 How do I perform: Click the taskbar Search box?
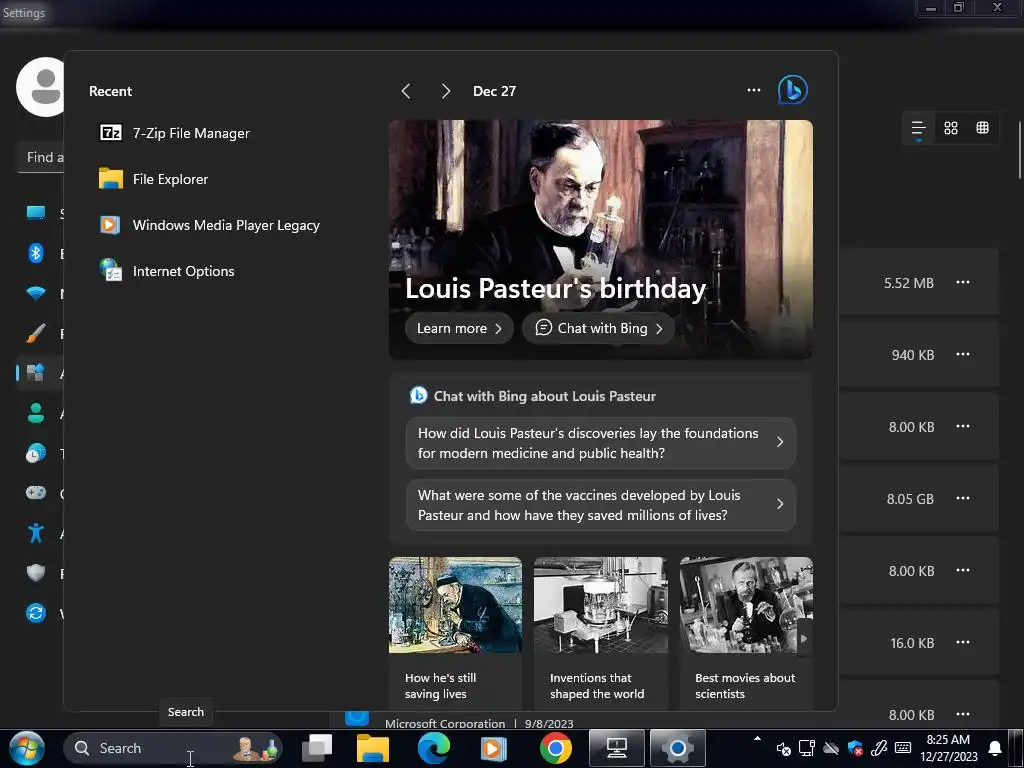coord(173,748)
